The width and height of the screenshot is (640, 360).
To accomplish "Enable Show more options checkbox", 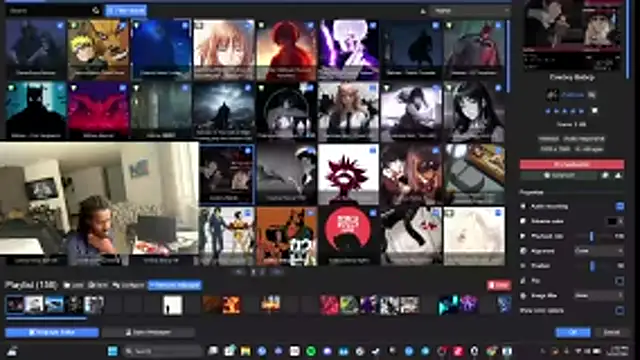I will (x=620, y=311).
